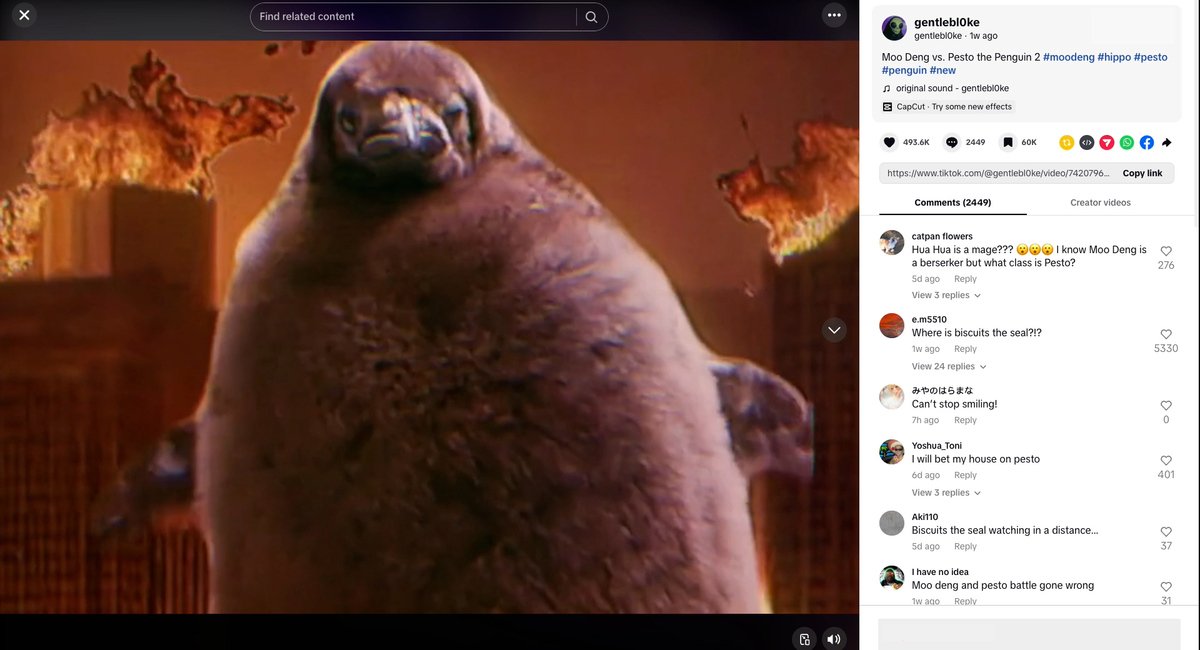The height and width of the screenshot is (650, 1200).
Task: Like the video with the heart icon
Action: (x=889, y=143)
